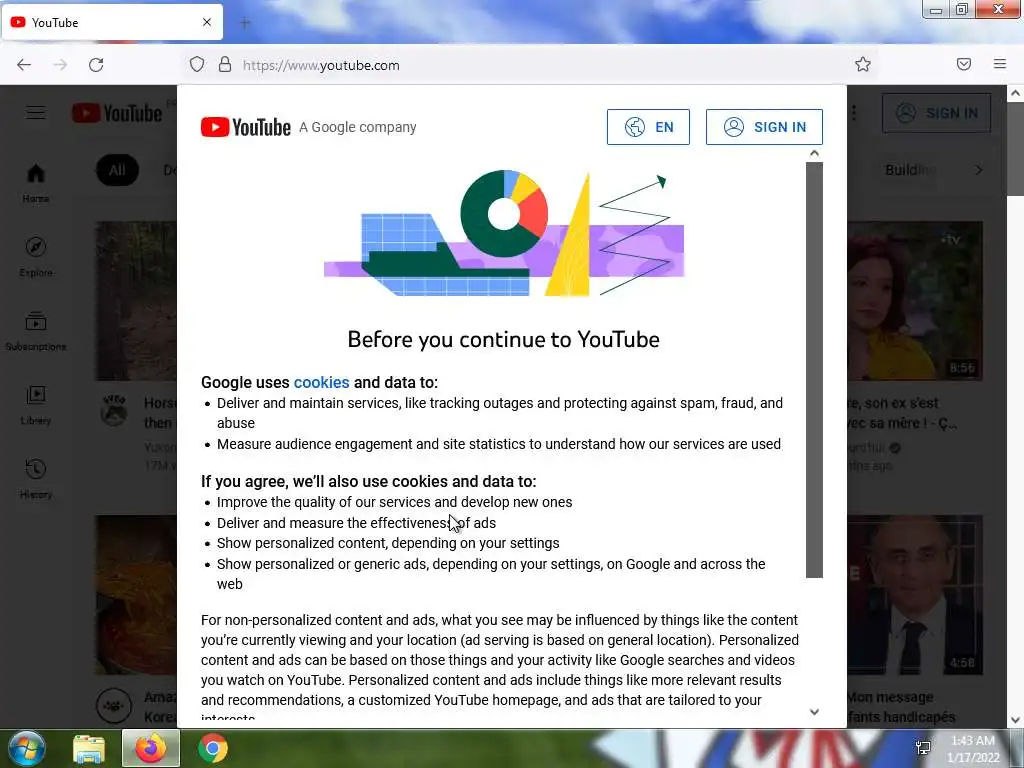Screen dimensions: 1024x768
Task: Click the Firefox forward arrow button
Action: 60,65
